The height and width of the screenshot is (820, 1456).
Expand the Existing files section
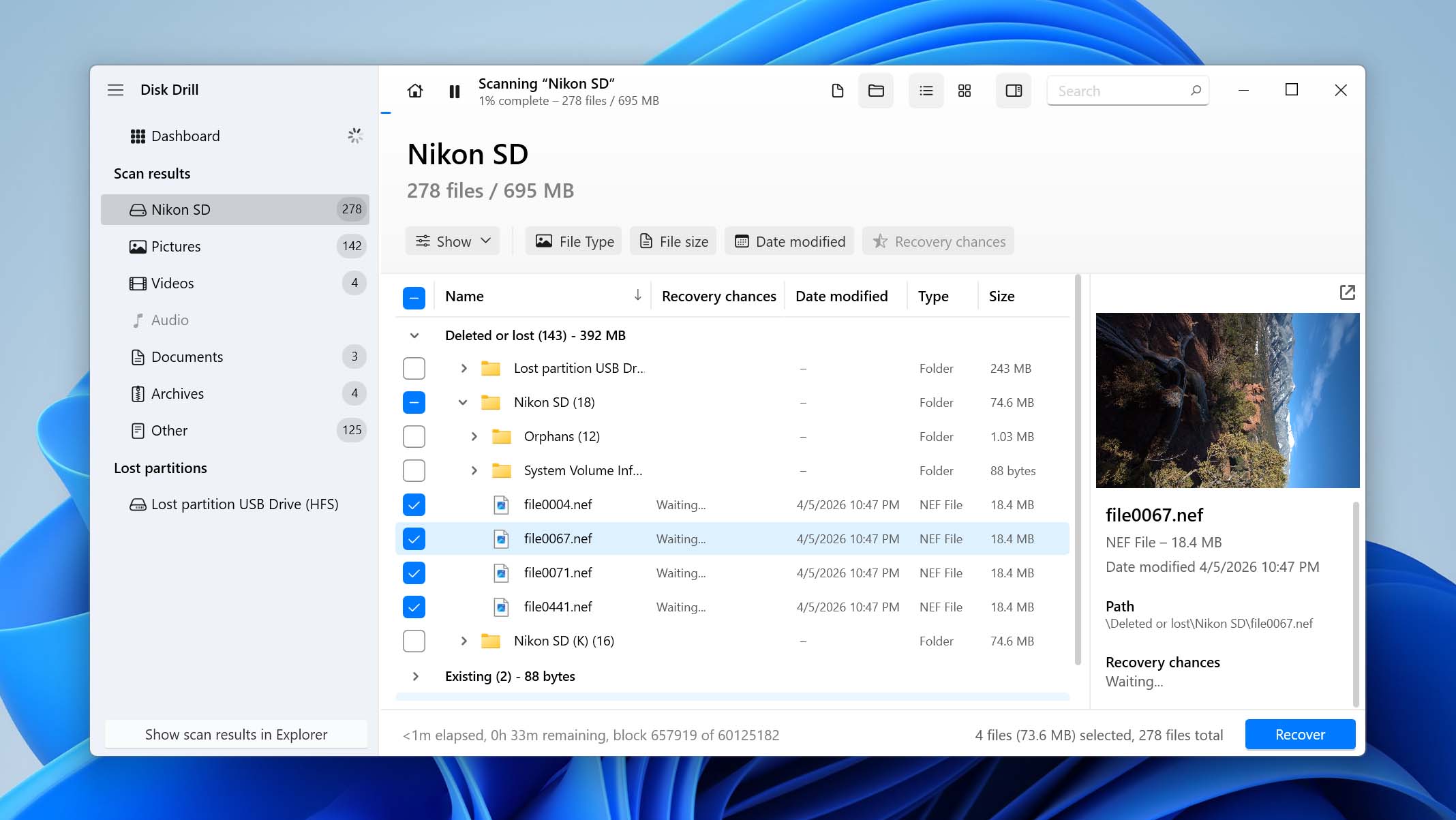pos(415,676)
